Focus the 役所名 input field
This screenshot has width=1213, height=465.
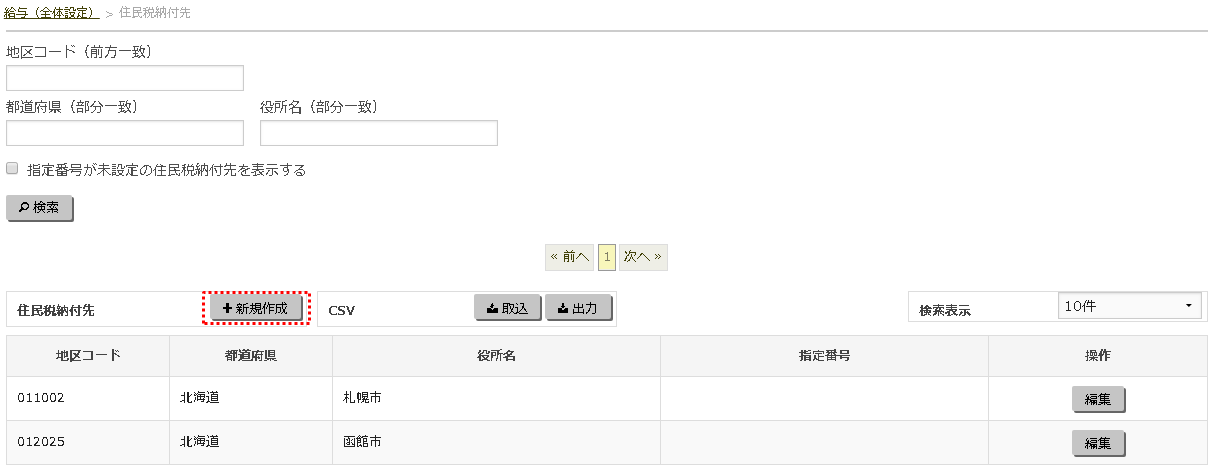[x=379, y=133]
